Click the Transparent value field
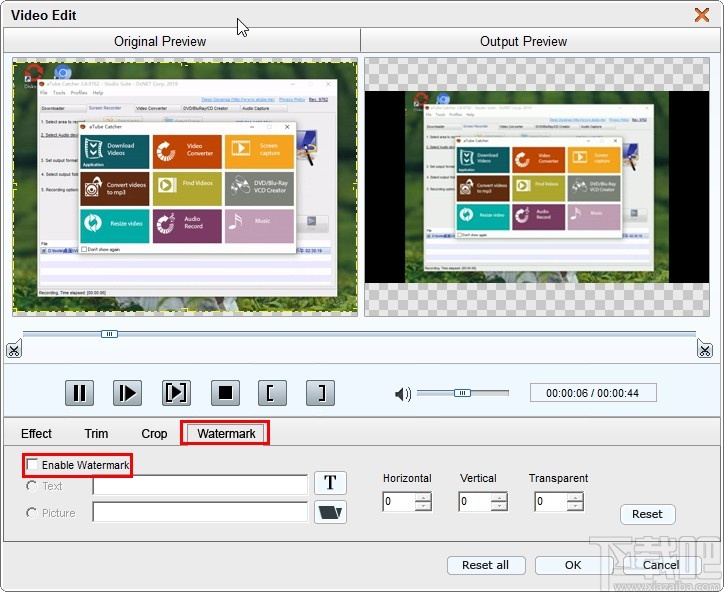Viewport: 724px width, 592px height. click(551, 501)
